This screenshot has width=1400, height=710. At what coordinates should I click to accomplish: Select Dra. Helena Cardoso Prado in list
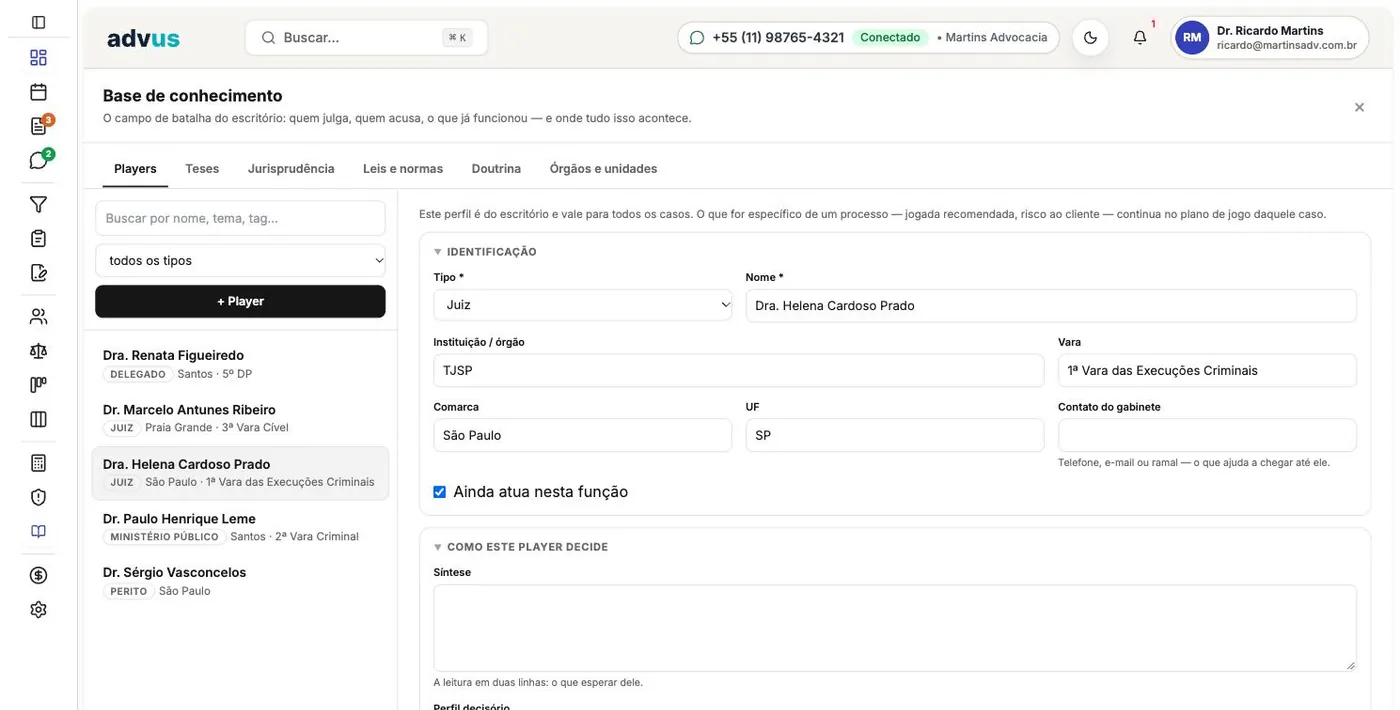point(240,473)
